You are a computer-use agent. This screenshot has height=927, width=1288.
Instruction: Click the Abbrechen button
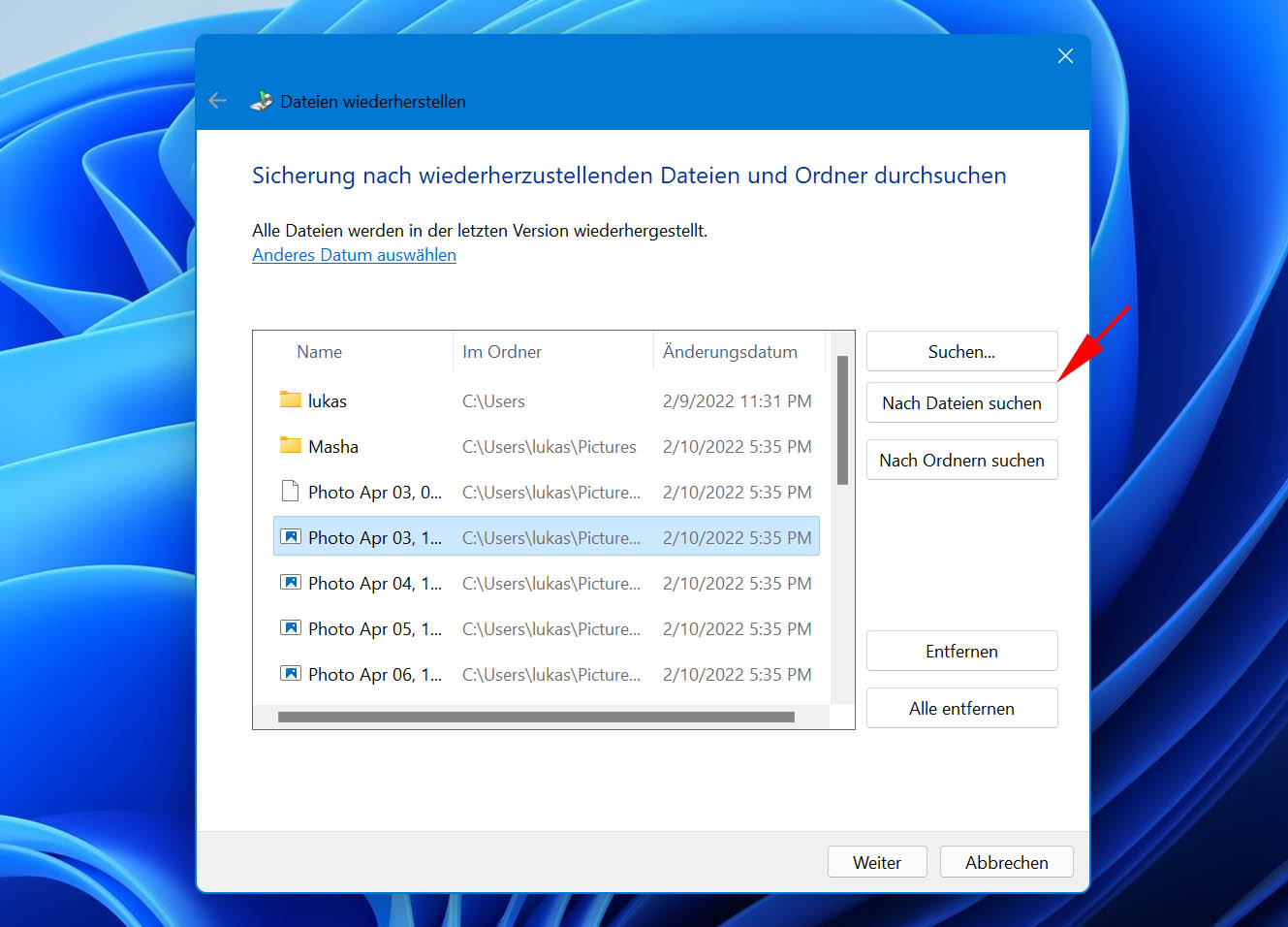click(1006, 862)
